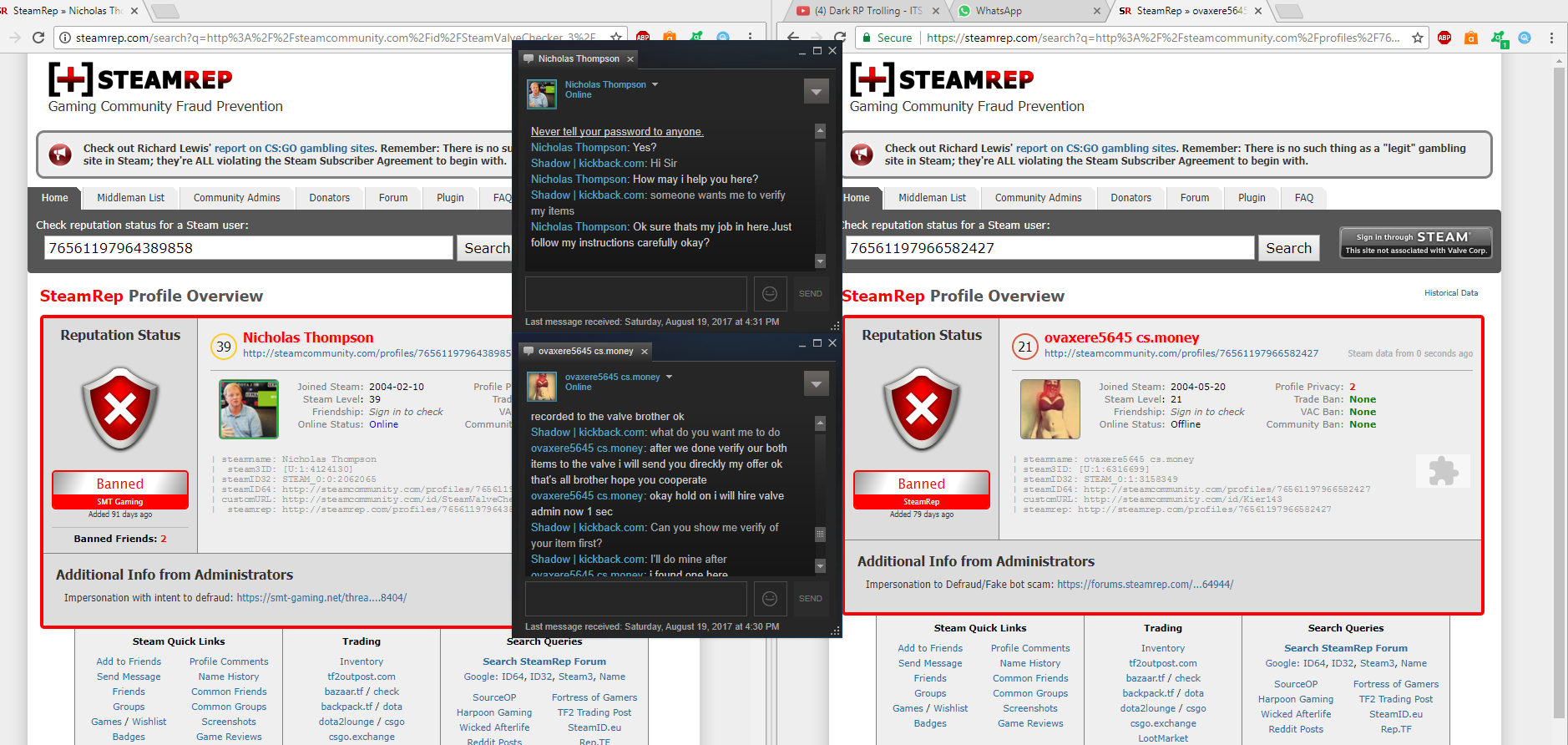The height and width of the screenshot is (745, 1568).
Task: Open Donators tab in right window
Action: click(1130, 198)
